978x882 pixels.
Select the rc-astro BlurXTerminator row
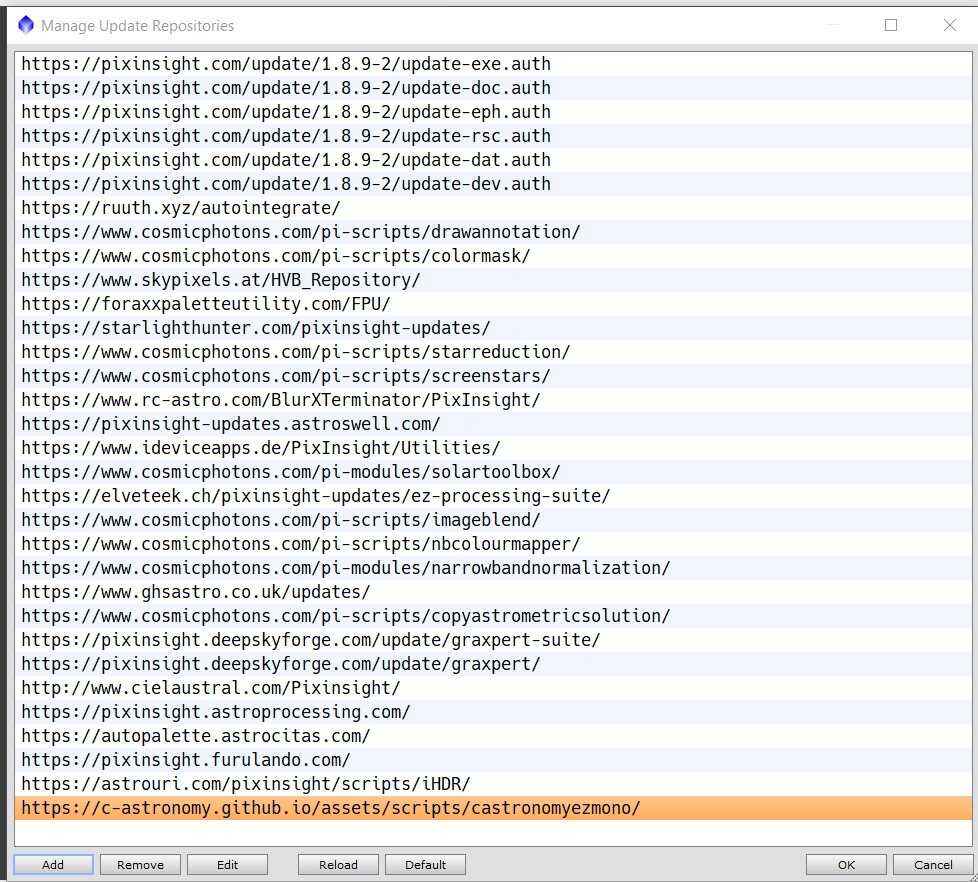click(493, 400)
